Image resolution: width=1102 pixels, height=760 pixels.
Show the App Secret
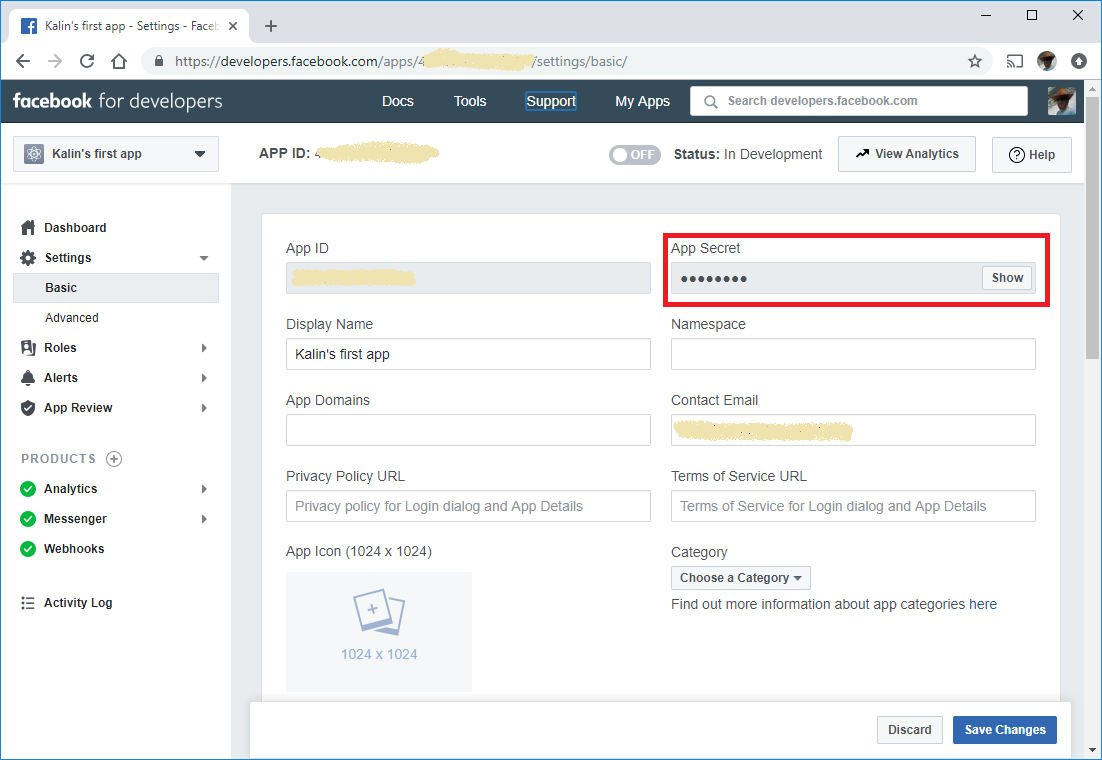[1007, 278]
